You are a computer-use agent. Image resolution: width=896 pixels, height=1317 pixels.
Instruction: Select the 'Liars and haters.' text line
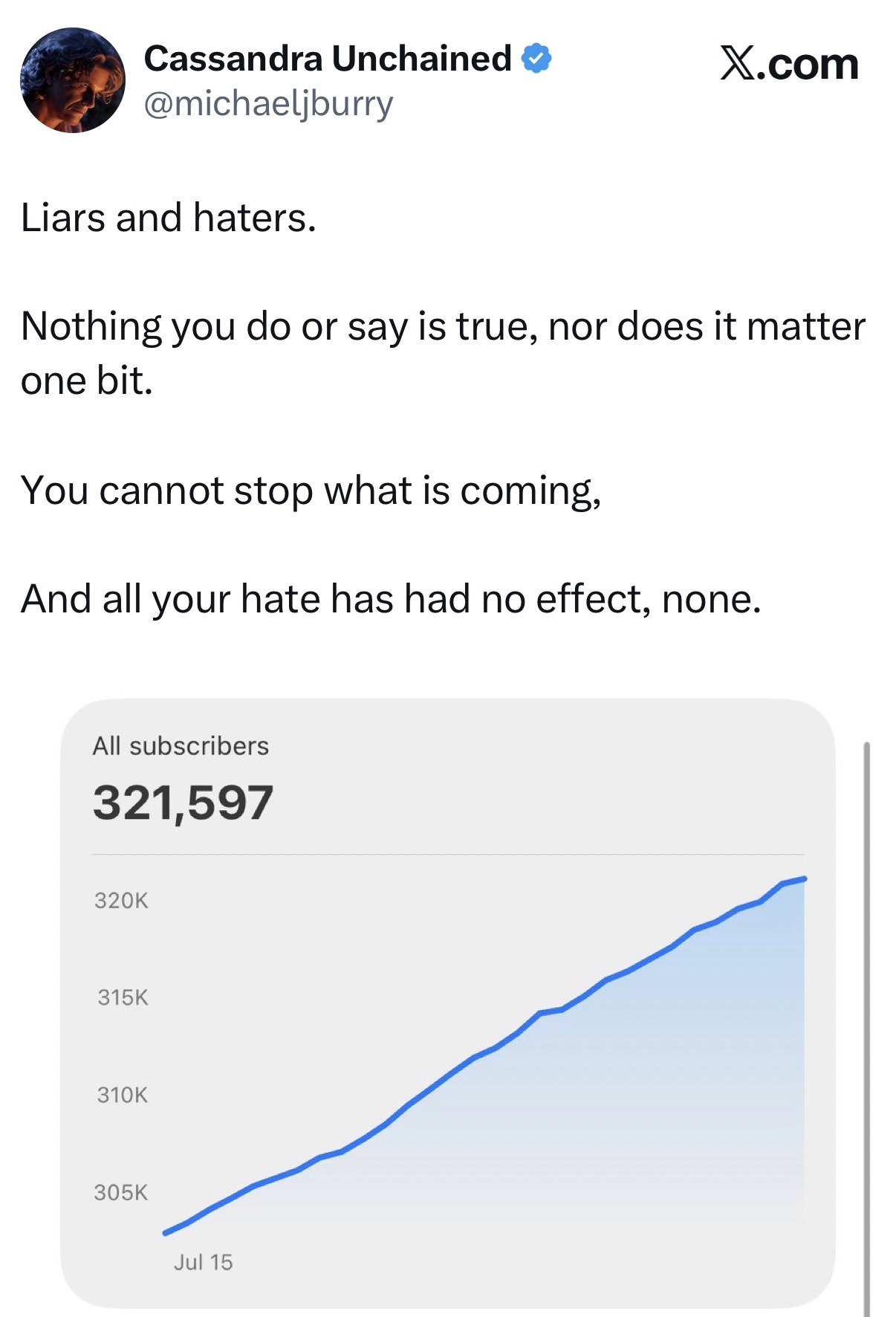point(169,218)
